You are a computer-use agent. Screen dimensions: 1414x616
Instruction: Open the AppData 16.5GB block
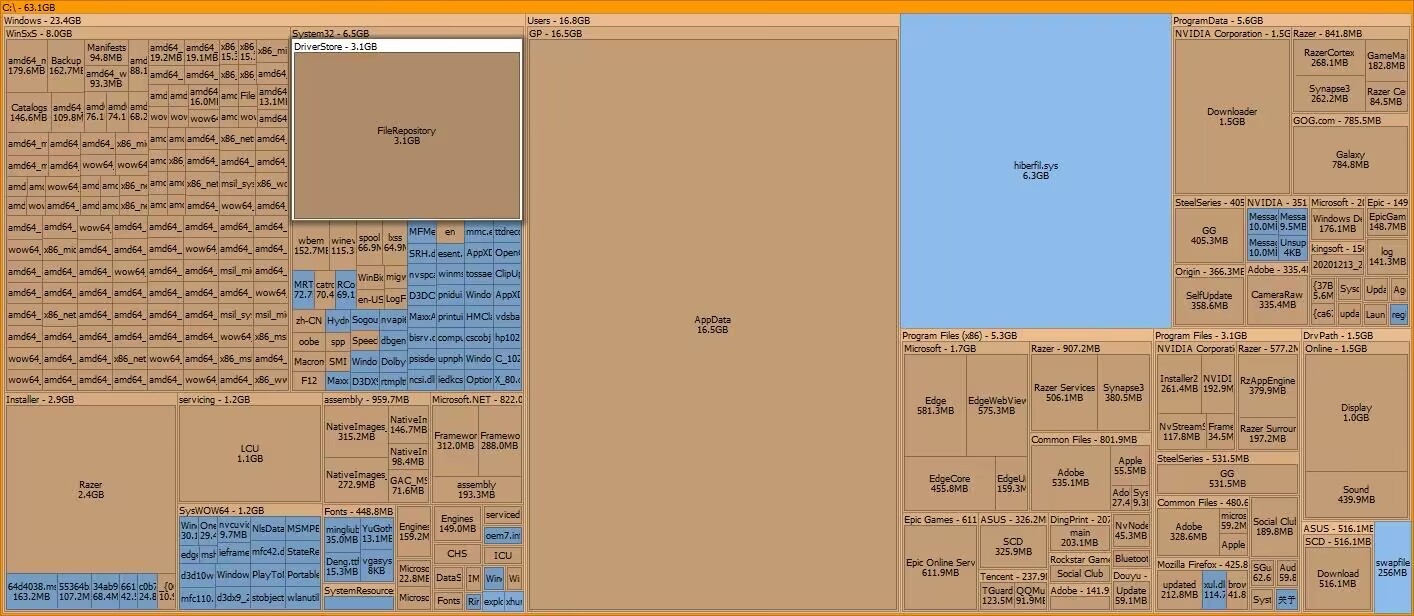pyautogui.click(x=713, y=324)
